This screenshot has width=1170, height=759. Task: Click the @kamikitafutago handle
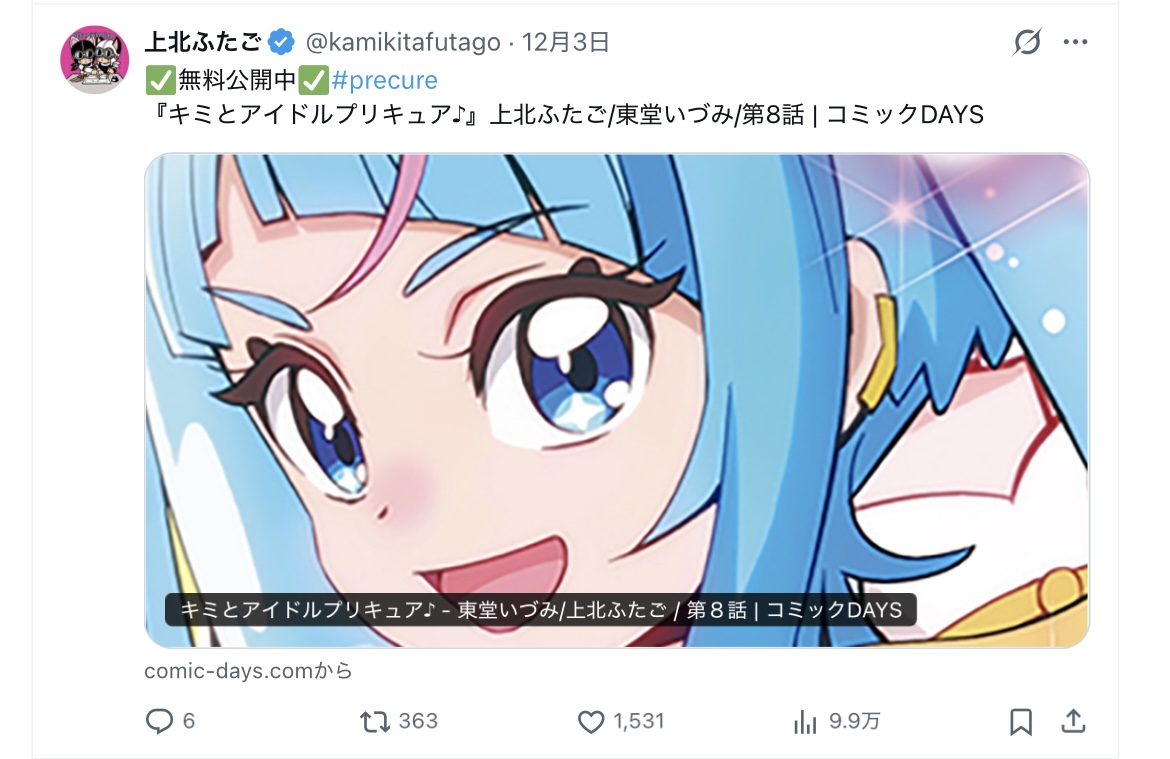point(403,42)
